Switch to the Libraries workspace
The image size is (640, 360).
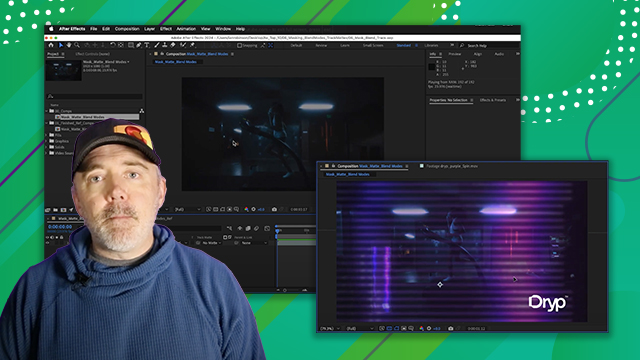pos(431,45)
